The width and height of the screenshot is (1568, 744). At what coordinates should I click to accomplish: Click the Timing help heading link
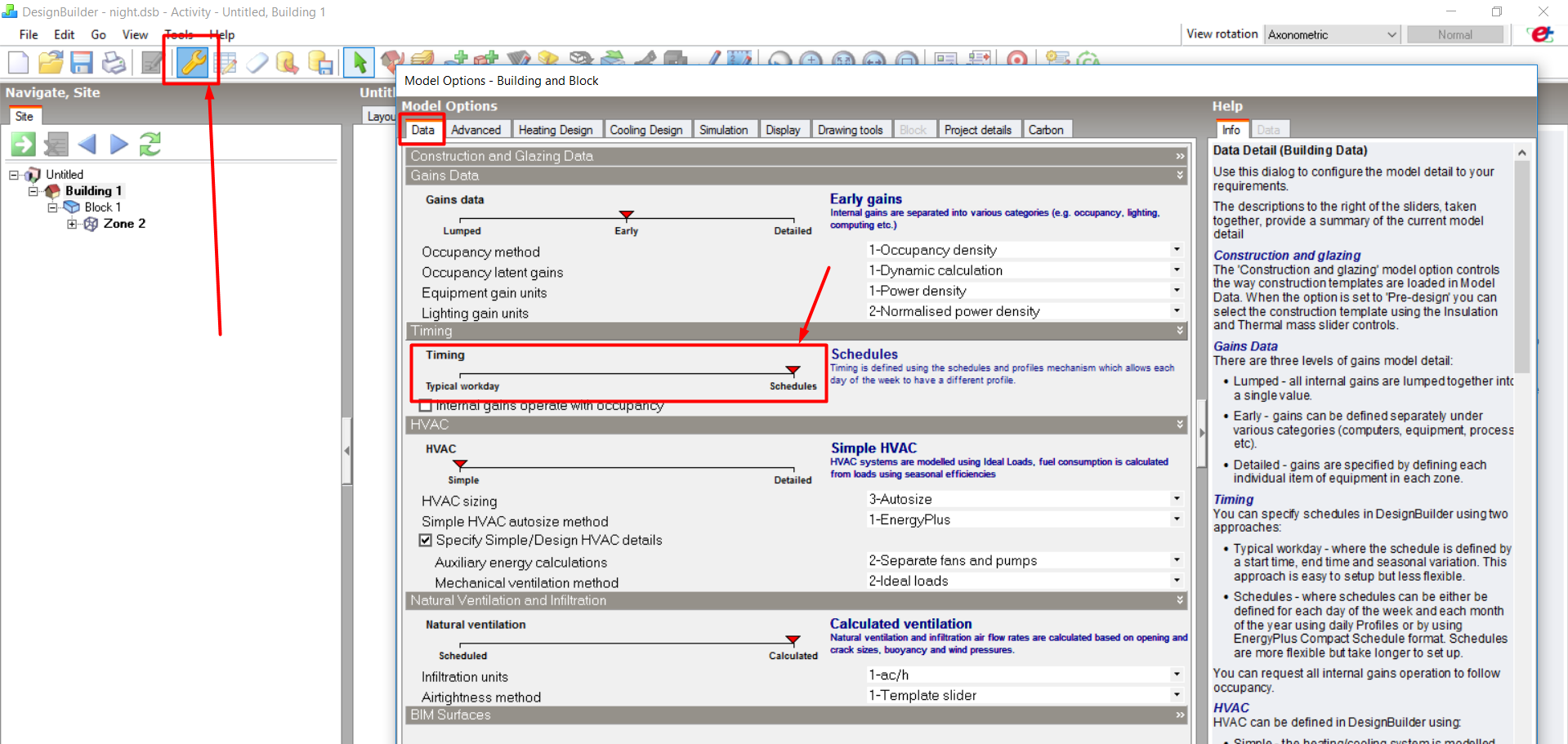click(x=1233, y=500)
